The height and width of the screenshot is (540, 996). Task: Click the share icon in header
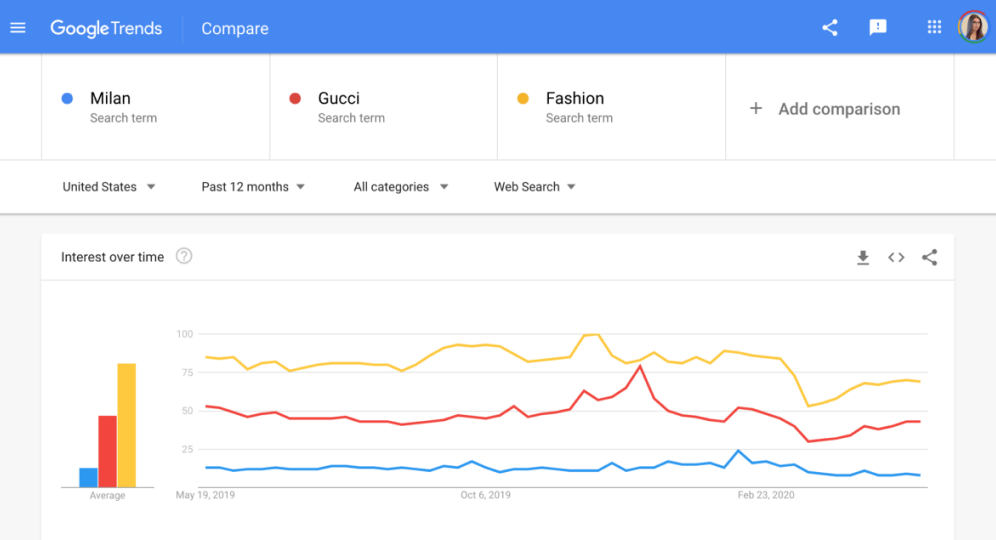pyautogui.click(x=830, y=27)
